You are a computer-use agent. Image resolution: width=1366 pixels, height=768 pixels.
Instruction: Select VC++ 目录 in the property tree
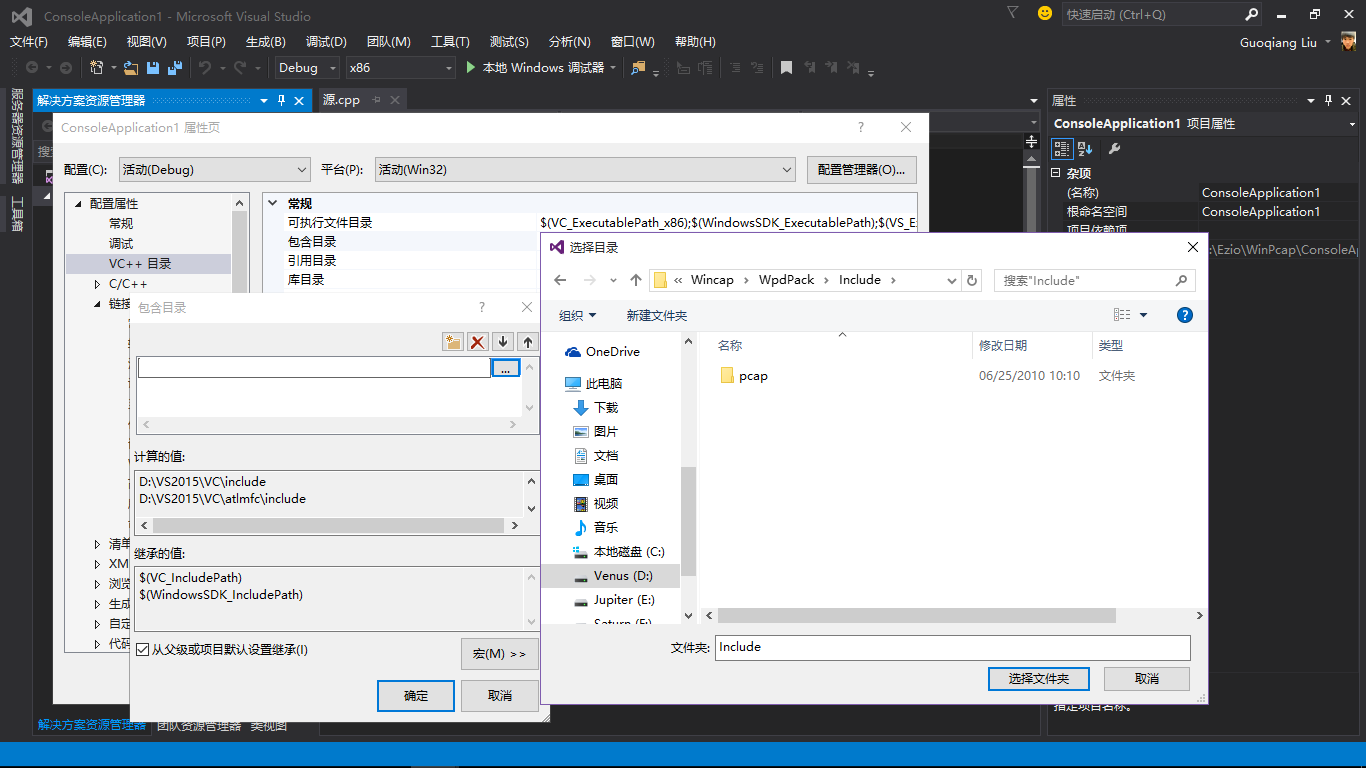point(140,264)
